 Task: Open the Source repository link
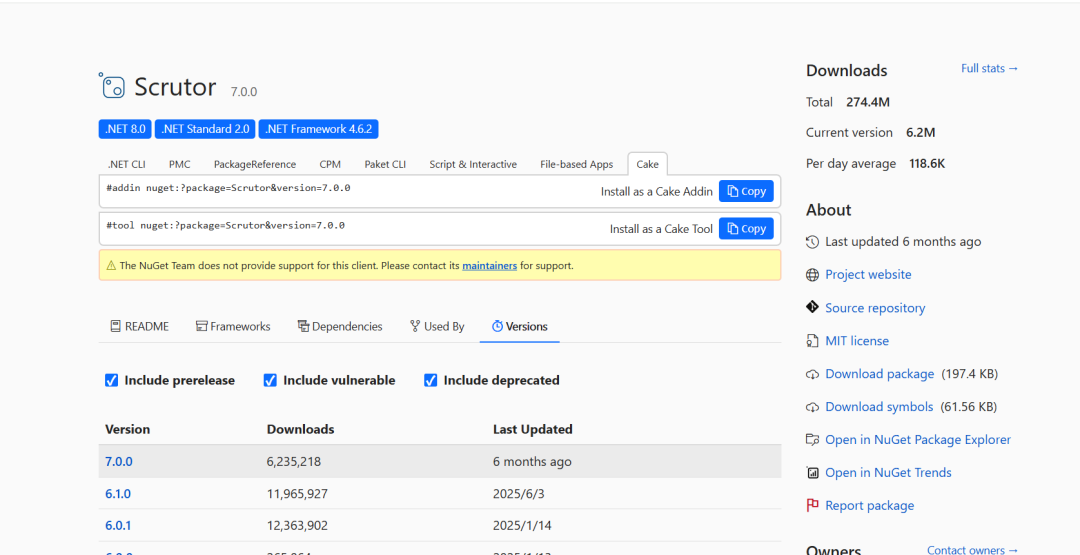875,308
